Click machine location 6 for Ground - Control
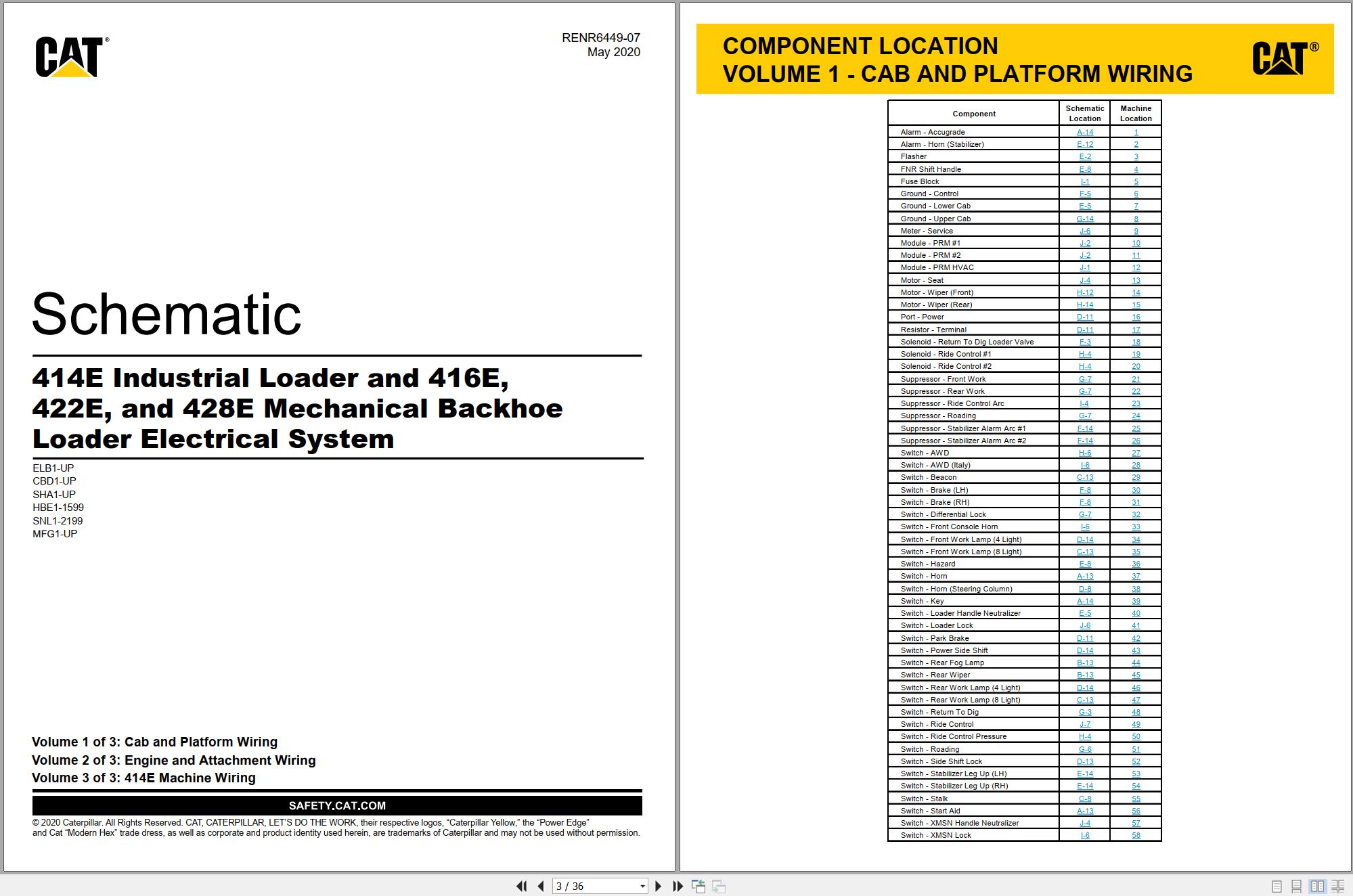Image resolution: width=1353 pixels, height=896 pixels. coord(1136,194)
